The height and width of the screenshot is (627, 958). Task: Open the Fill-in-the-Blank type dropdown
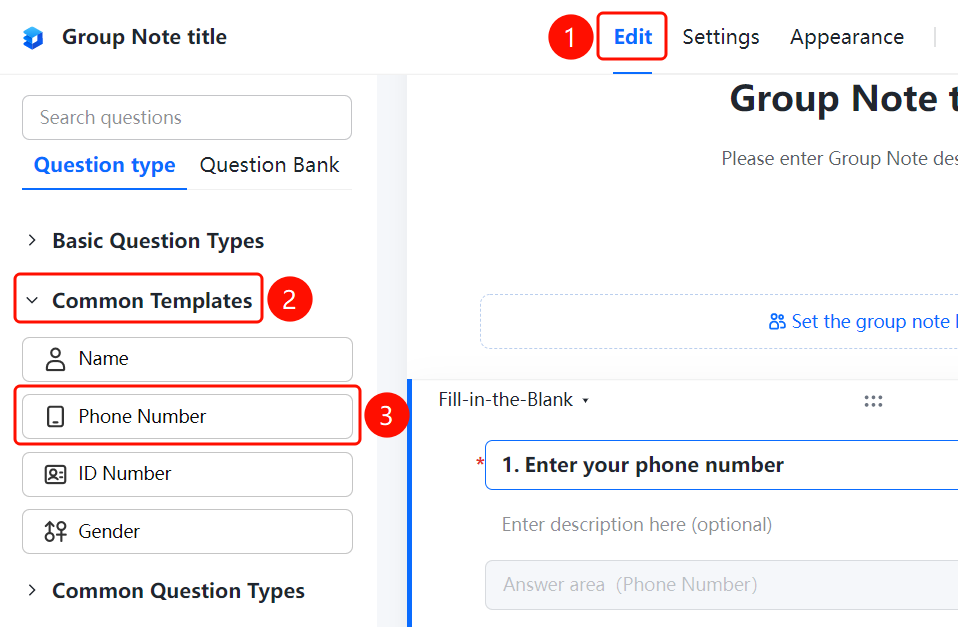click(513, 400)
